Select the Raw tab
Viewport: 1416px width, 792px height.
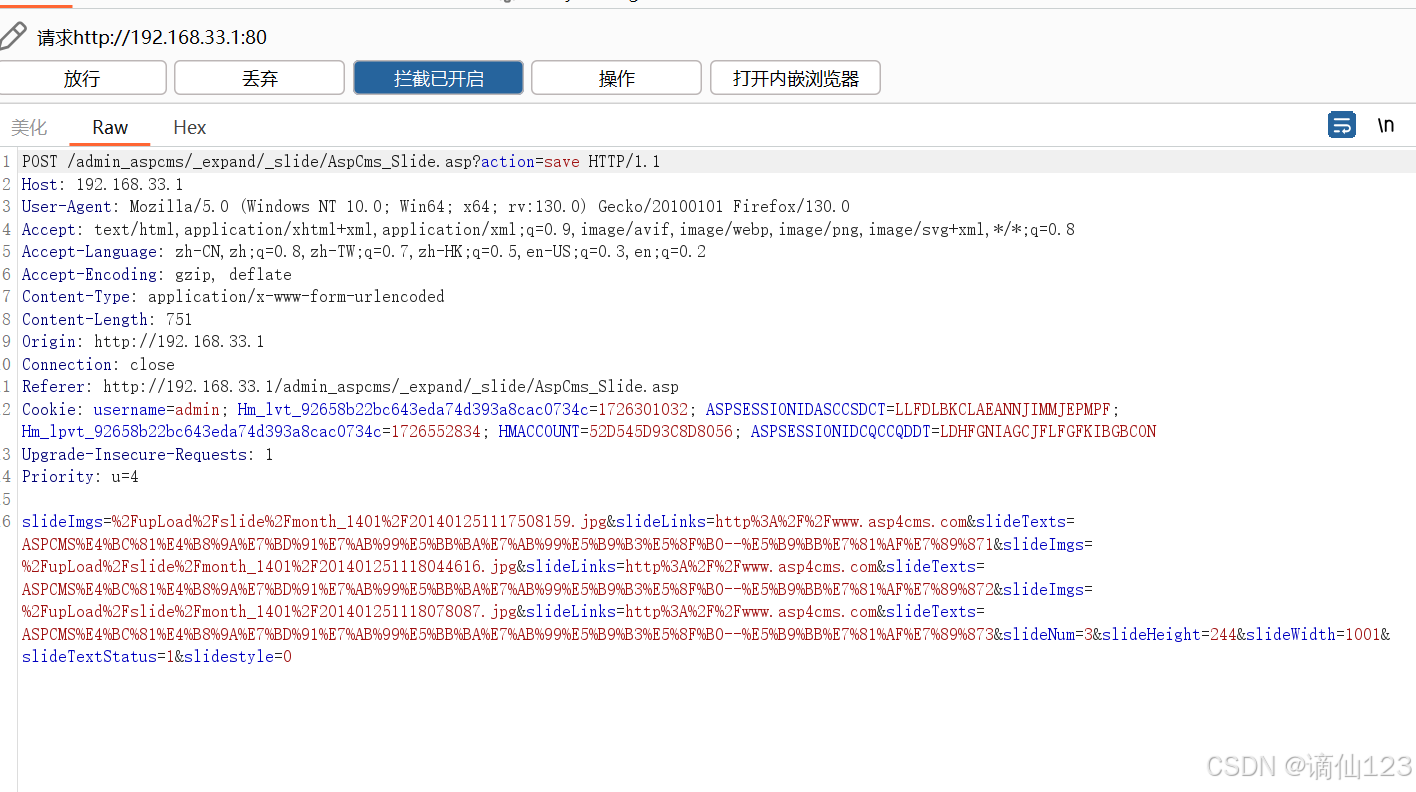pos(109,127)
